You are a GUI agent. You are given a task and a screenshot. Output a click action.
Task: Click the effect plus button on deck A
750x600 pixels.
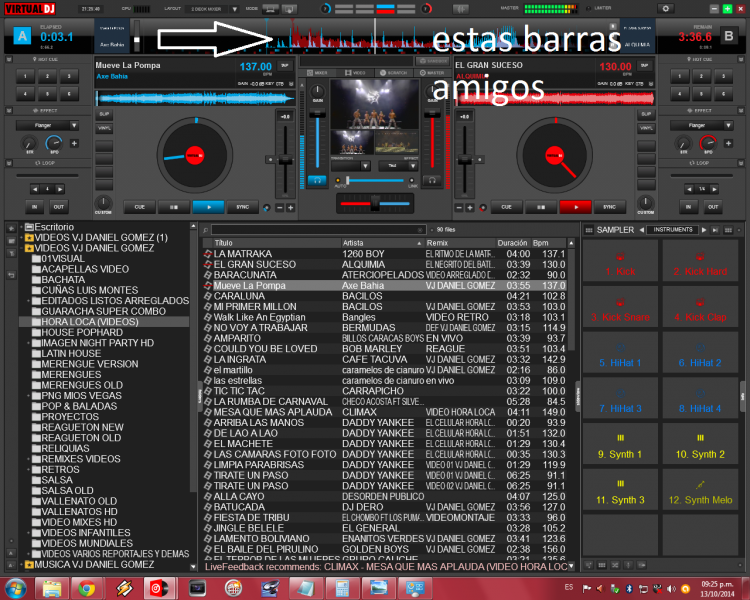pyautogui.click(x=74, y=143)
